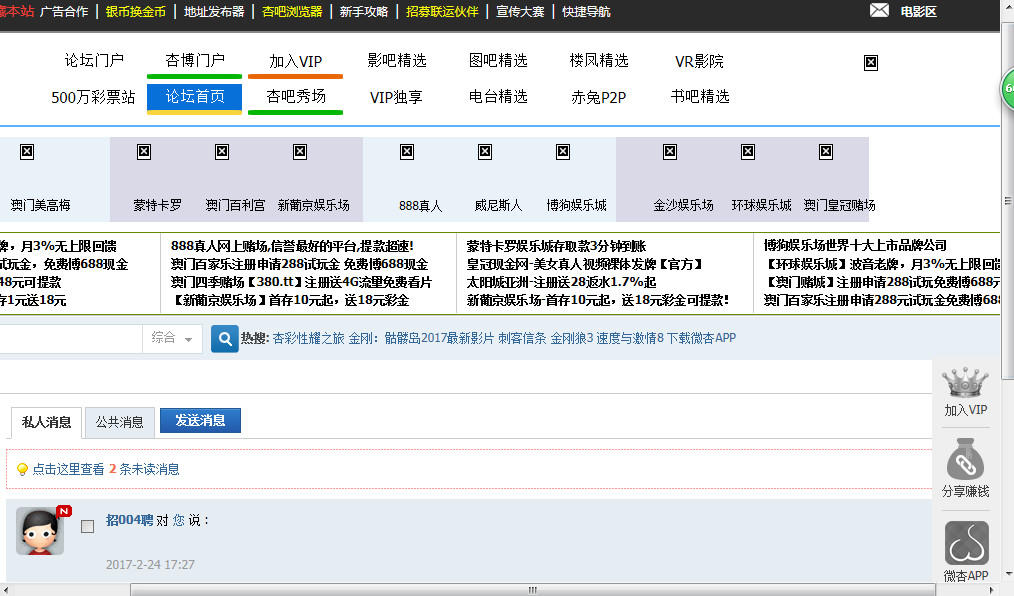Viewport: 1014px width, 596px height.
Task: Open 加入VIP navigation item
Action: [296, 61]
